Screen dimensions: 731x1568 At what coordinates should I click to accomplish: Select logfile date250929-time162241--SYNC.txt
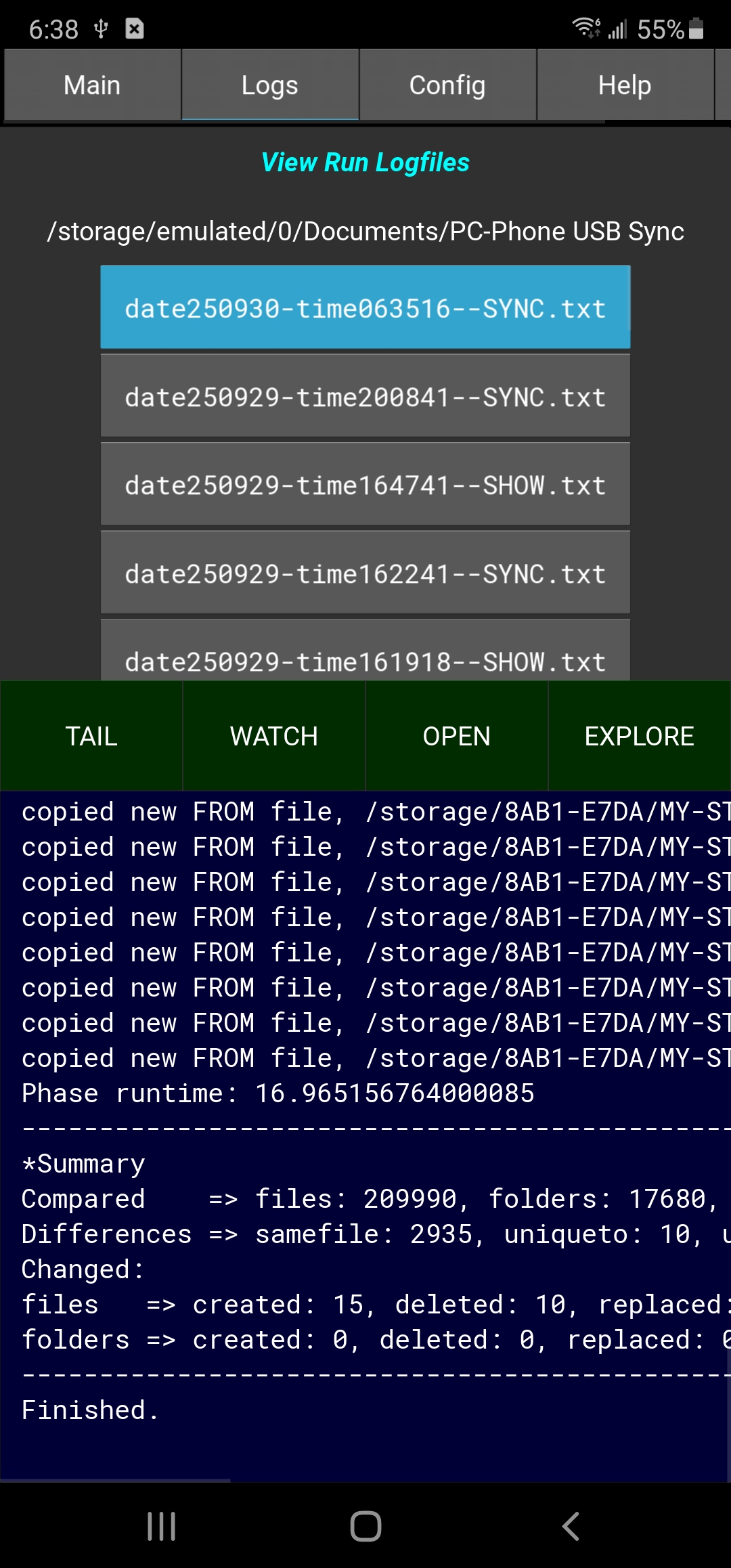point(365,573)
